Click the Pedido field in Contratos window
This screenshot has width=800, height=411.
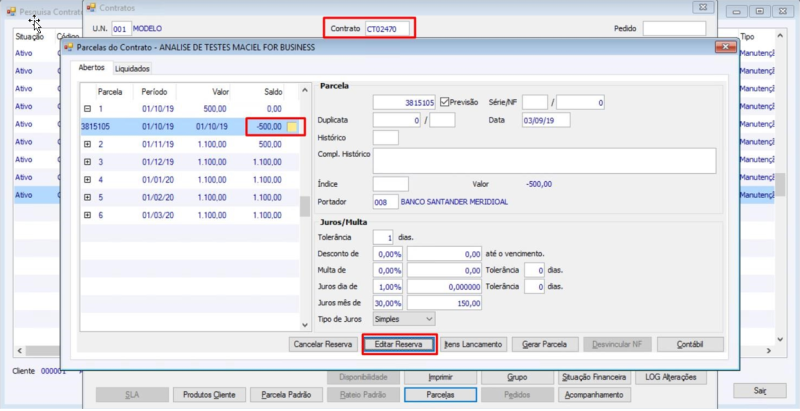coord(674,29)
